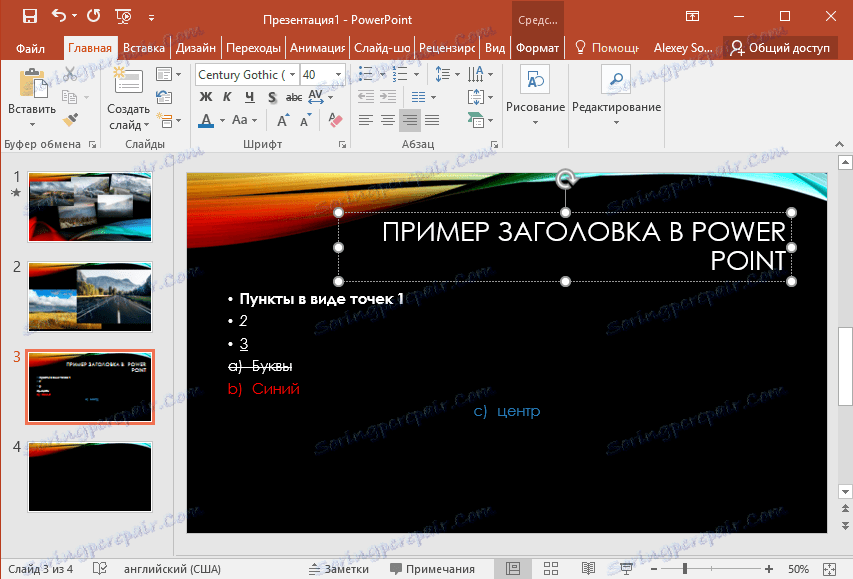Toggle the bulleted list formatting
853x579 pixels.
click(365, 73)
